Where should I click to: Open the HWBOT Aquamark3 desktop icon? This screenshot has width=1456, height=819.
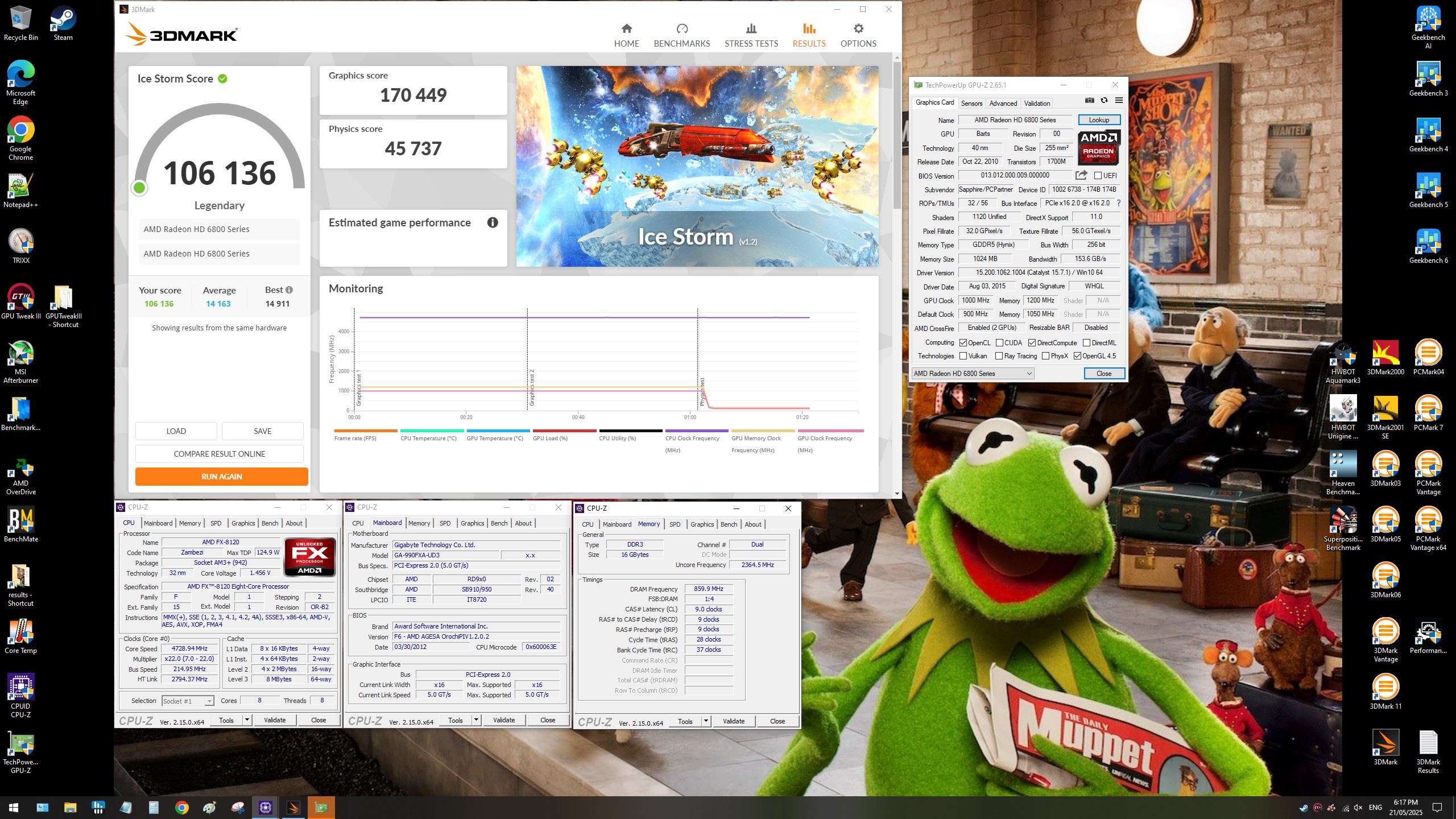coord(1343,362)
